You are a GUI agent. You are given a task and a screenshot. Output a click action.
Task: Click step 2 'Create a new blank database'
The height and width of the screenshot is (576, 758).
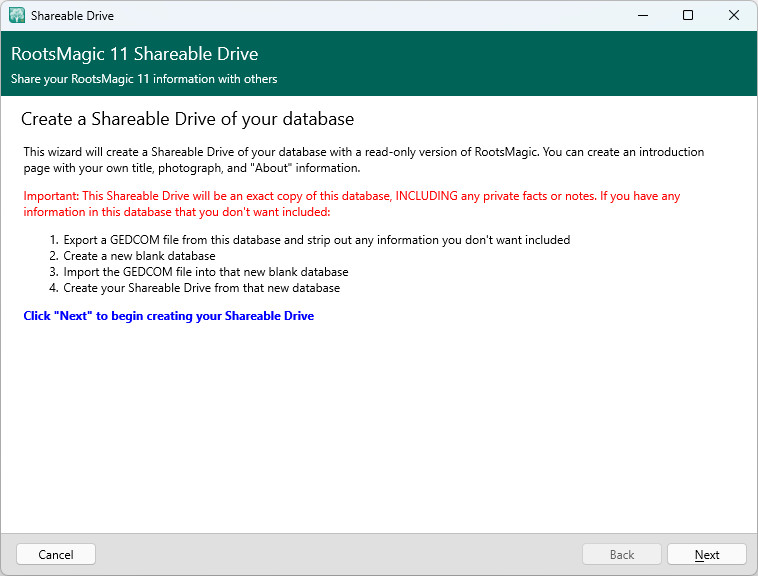132,256
